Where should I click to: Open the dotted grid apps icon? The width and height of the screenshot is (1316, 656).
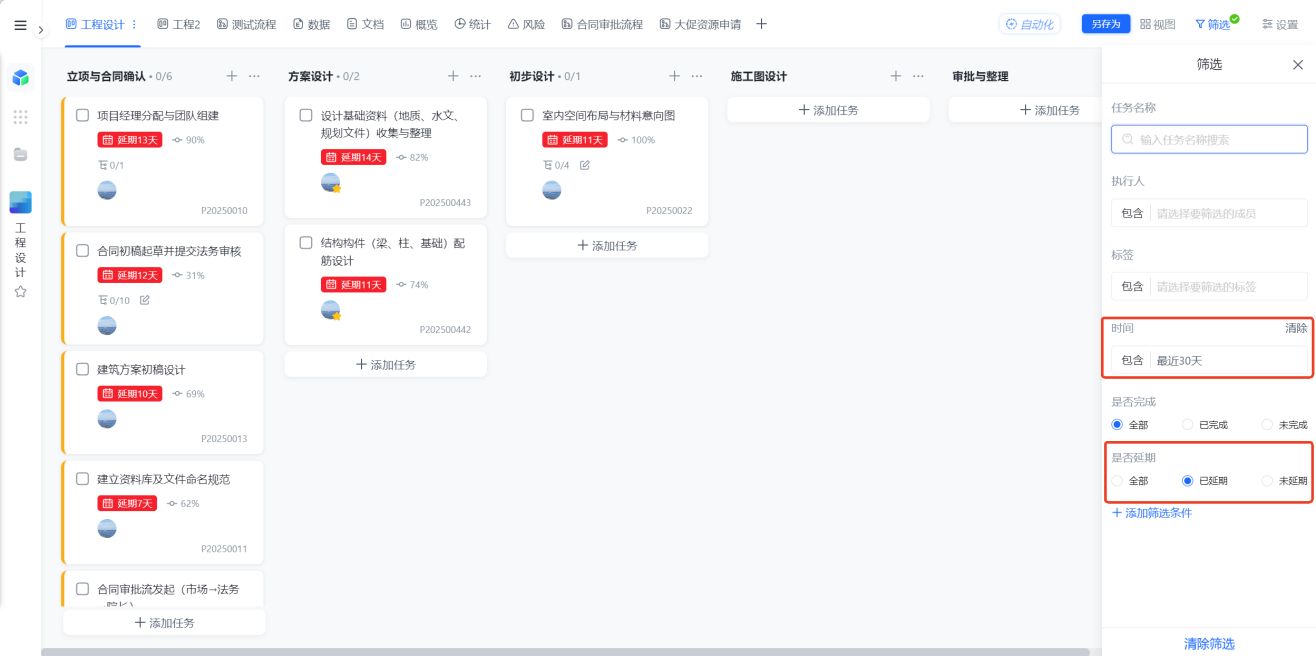20,117
